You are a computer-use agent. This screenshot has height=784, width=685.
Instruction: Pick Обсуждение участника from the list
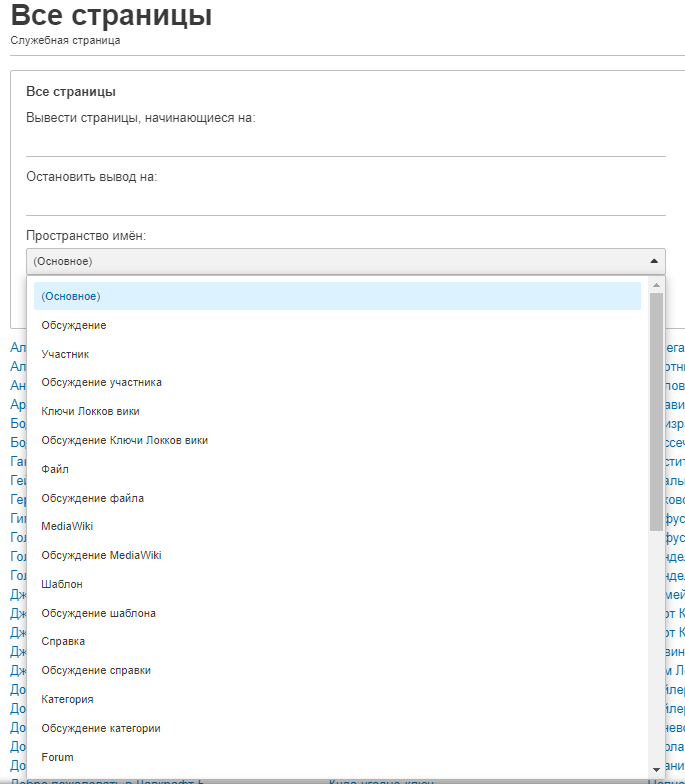pos(337,382)
